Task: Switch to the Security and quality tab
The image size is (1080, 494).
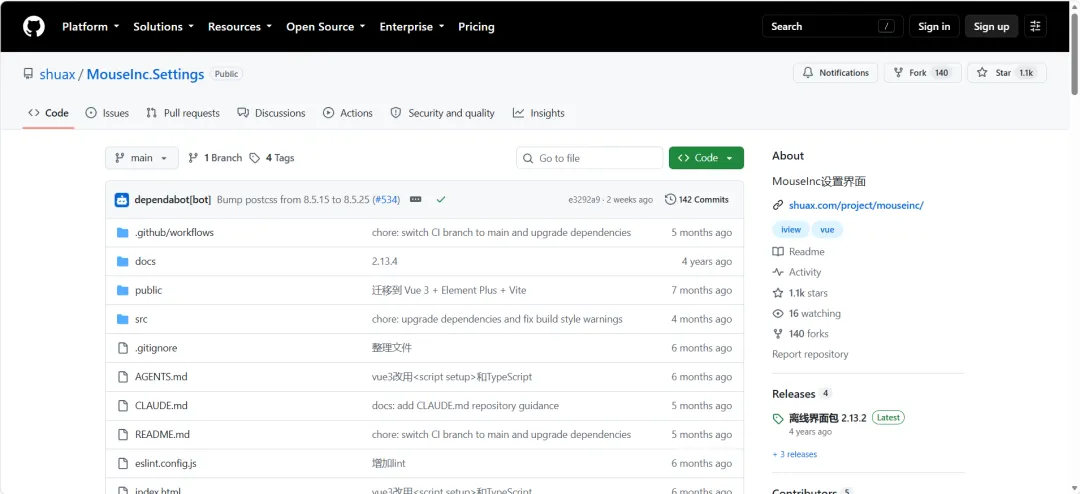Action: click(x=443, y=113)
